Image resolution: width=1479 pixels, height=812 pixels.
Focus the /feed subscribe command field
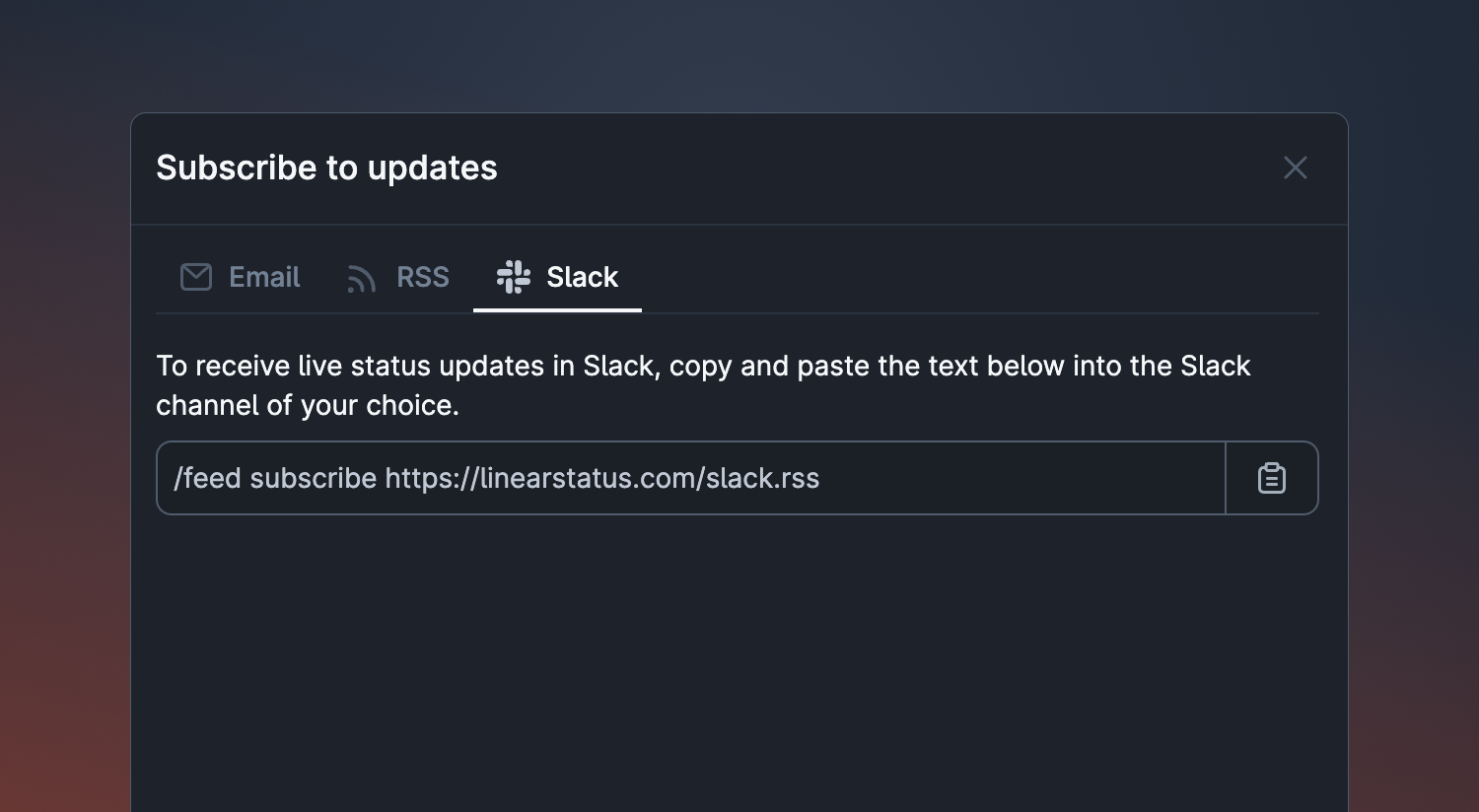(691, 478)
